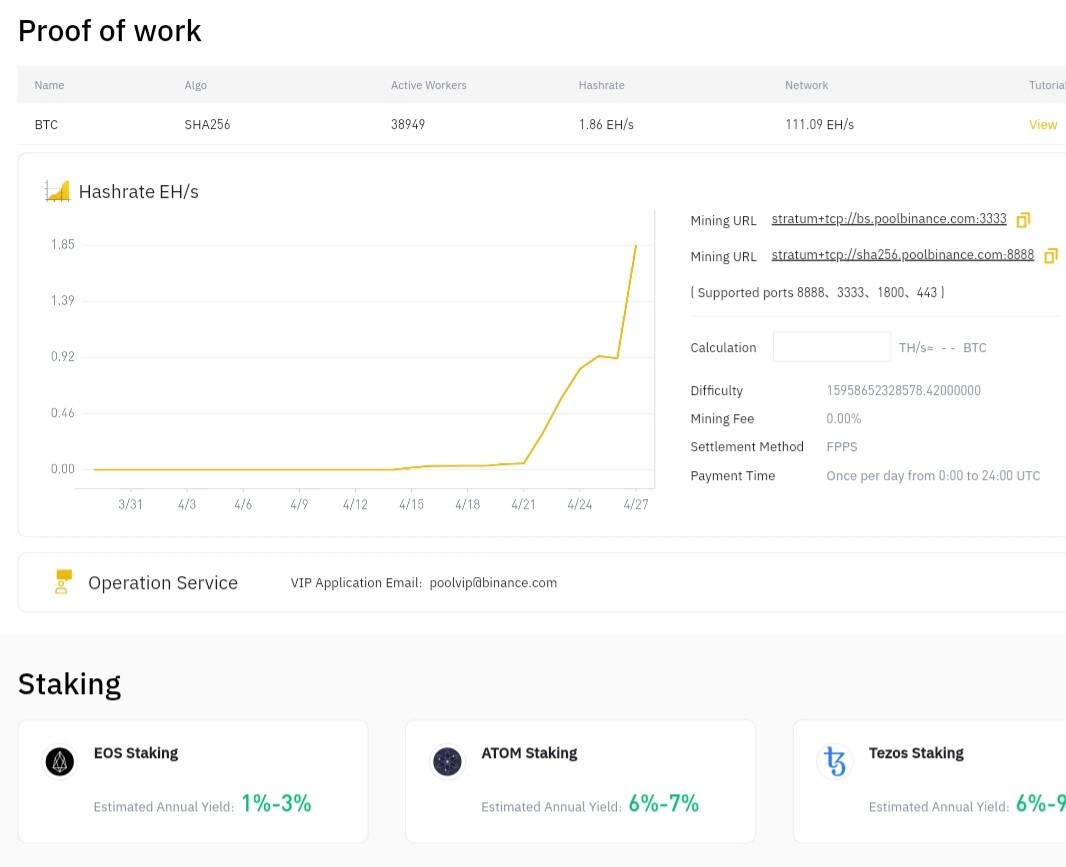The image size is (1066, 867).
Task: Open the stratum+tcp://sha256.poolbinance.com:8888 link
Action: point(902,254)
